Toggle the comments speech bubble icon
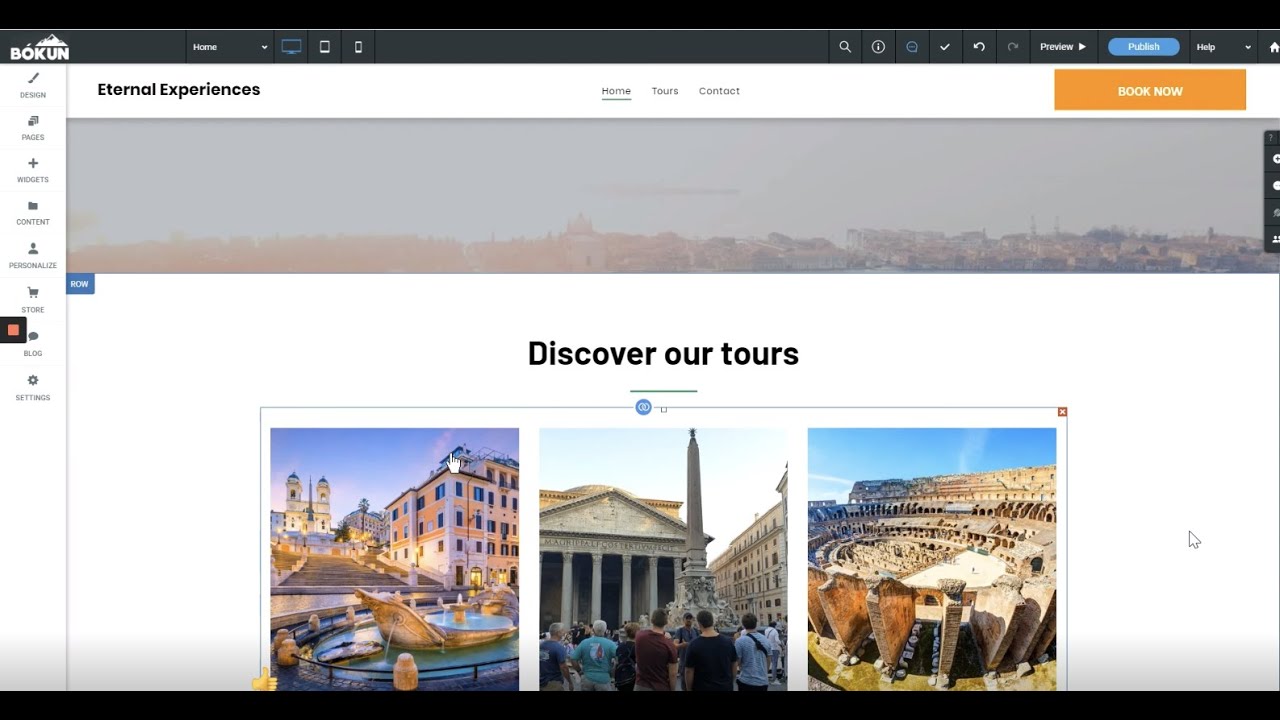This screenshot has height=720, width=1280. [x=912, y=47]
